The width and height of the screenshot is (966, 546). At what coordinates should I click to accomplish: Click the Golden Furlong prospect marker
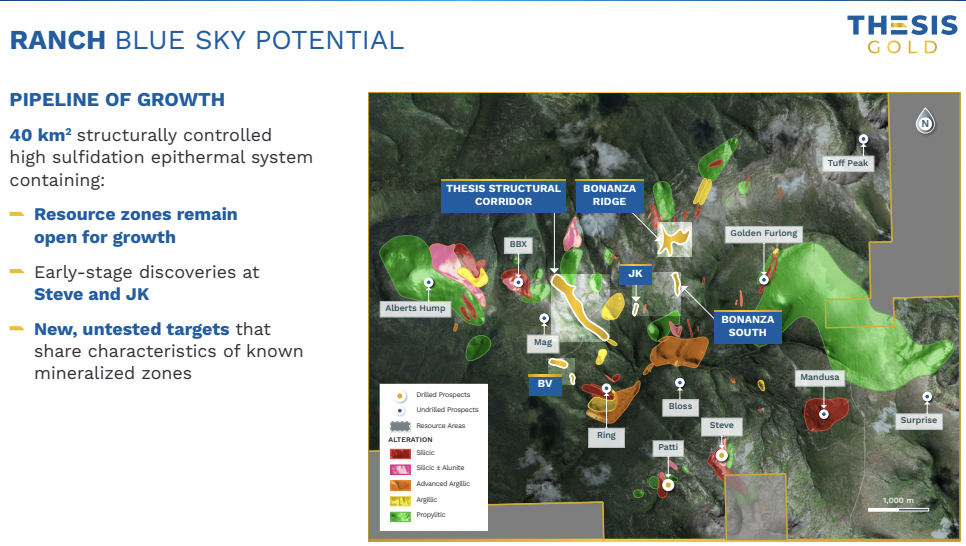(764, 279)
